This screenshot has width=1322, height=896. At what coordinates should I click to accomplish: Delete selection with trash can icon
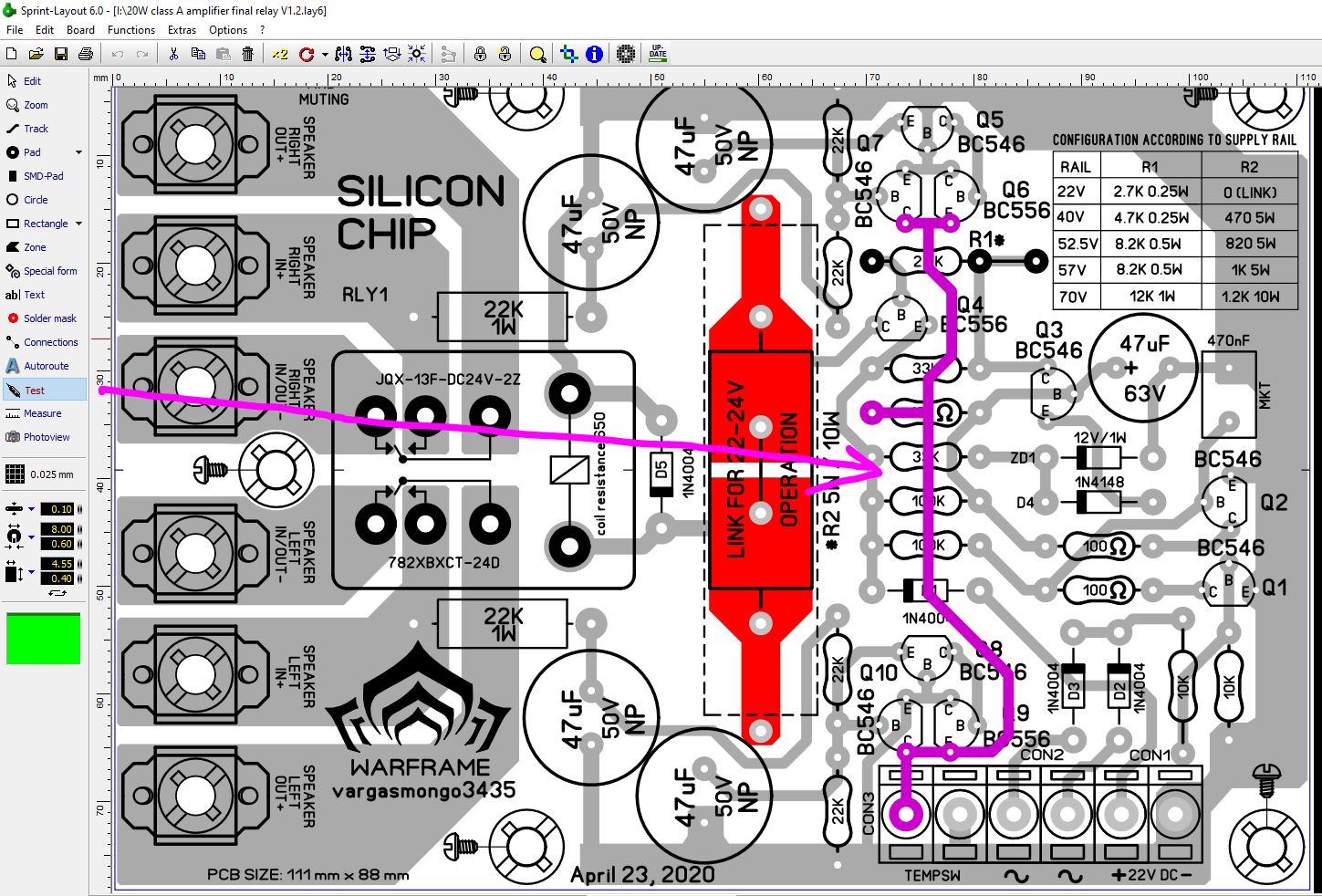[247, 54]
